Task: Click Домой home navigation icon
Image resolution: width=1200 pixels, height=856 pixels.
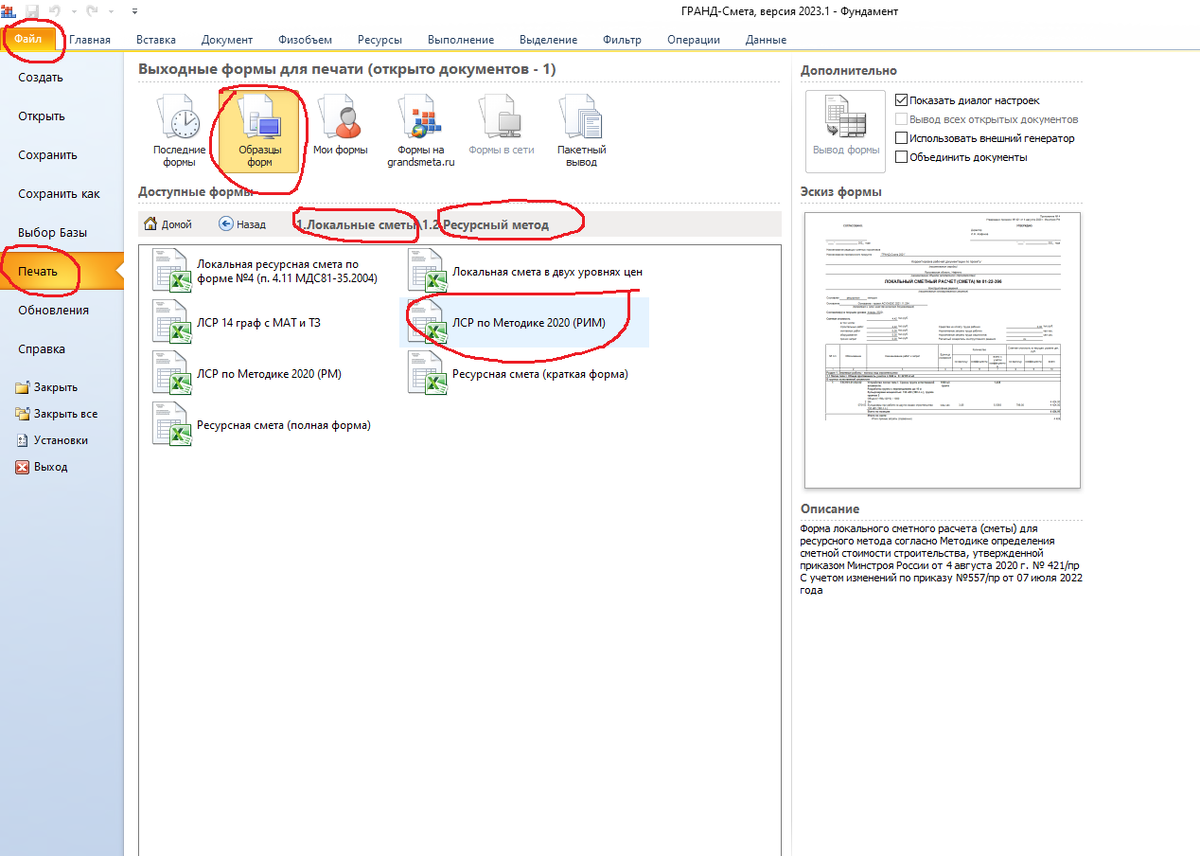Action: coord(168,224)
